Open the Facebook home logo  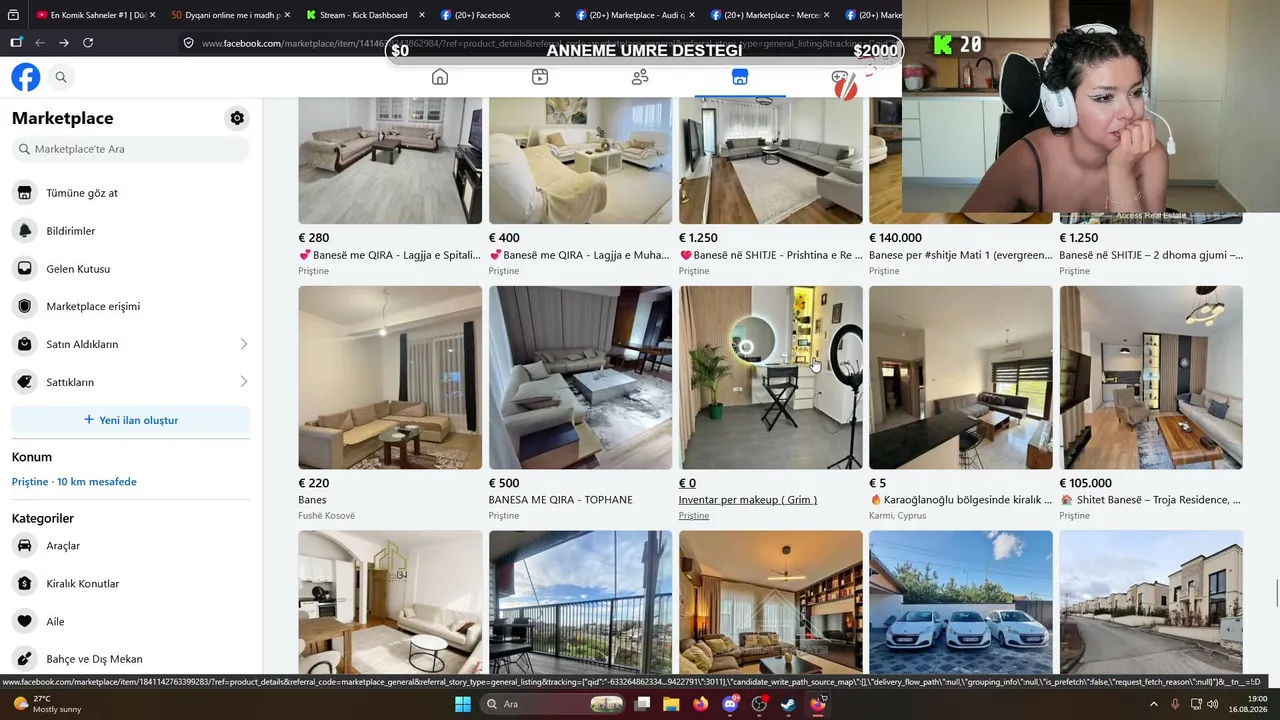point(26,77)
